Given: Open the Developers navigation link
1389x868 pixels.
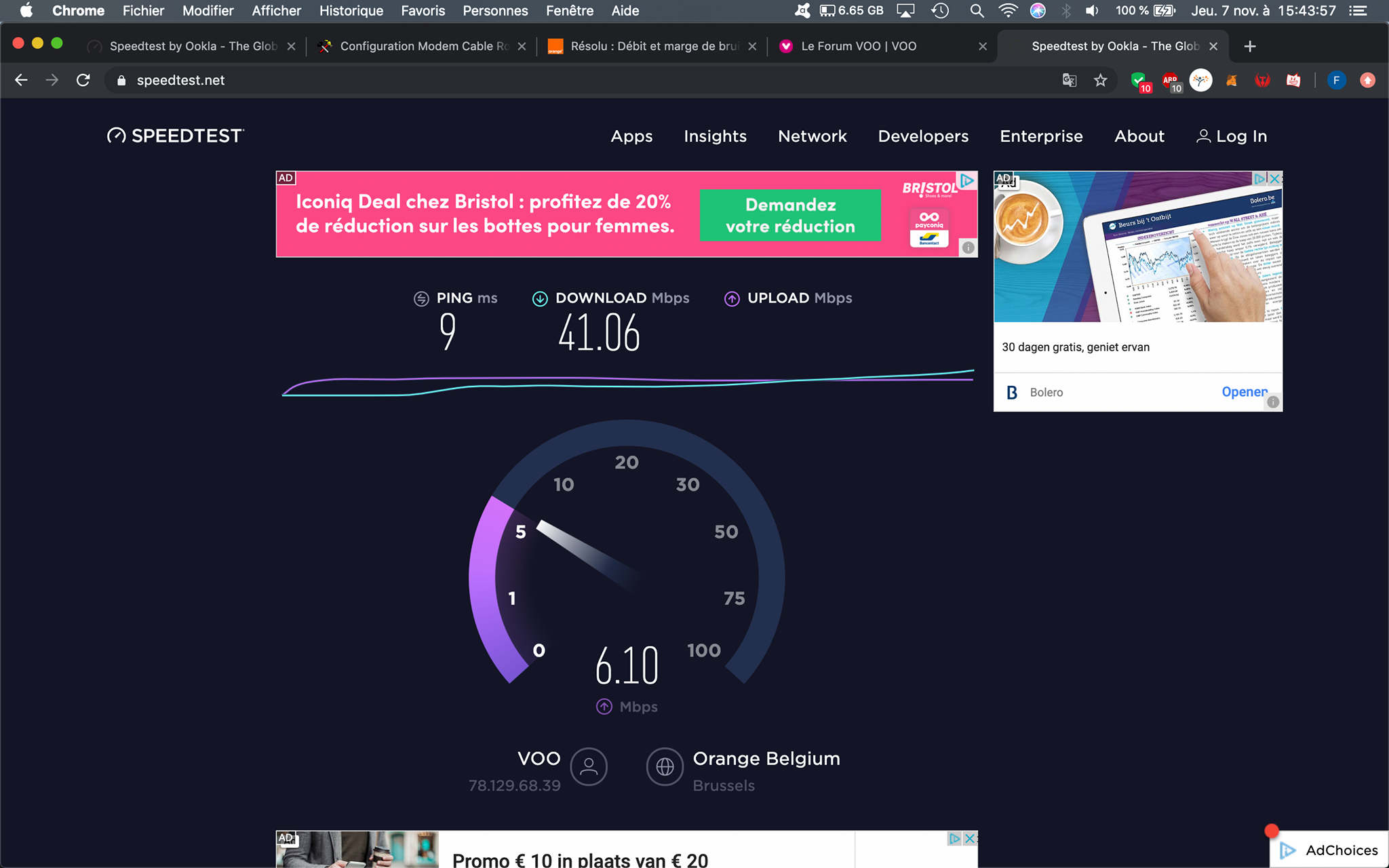Looking at the screenshot, I should click(923, 136).
